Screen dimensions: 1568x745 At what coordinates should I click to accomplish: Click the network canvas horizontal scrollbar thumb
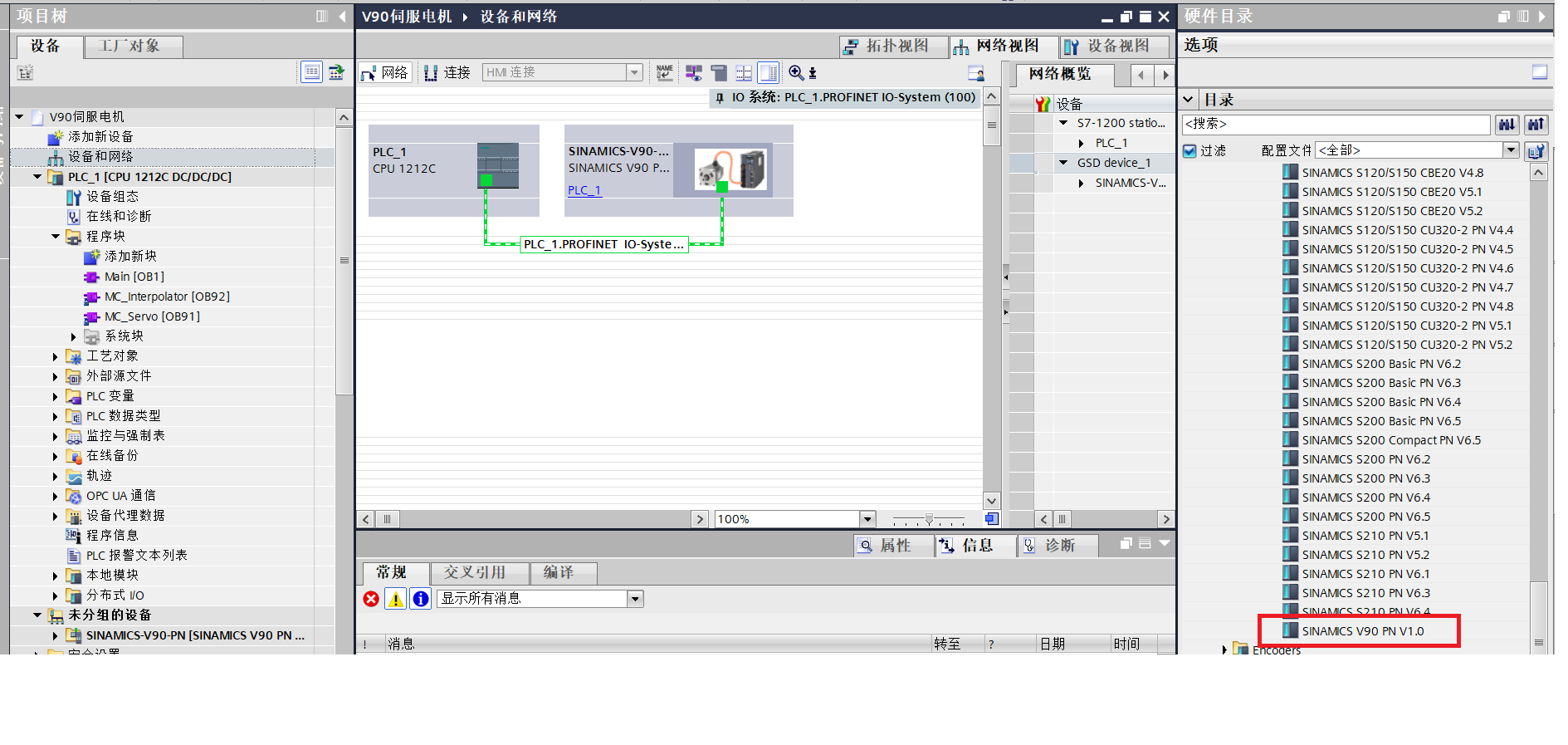click(x=387, y=519)
